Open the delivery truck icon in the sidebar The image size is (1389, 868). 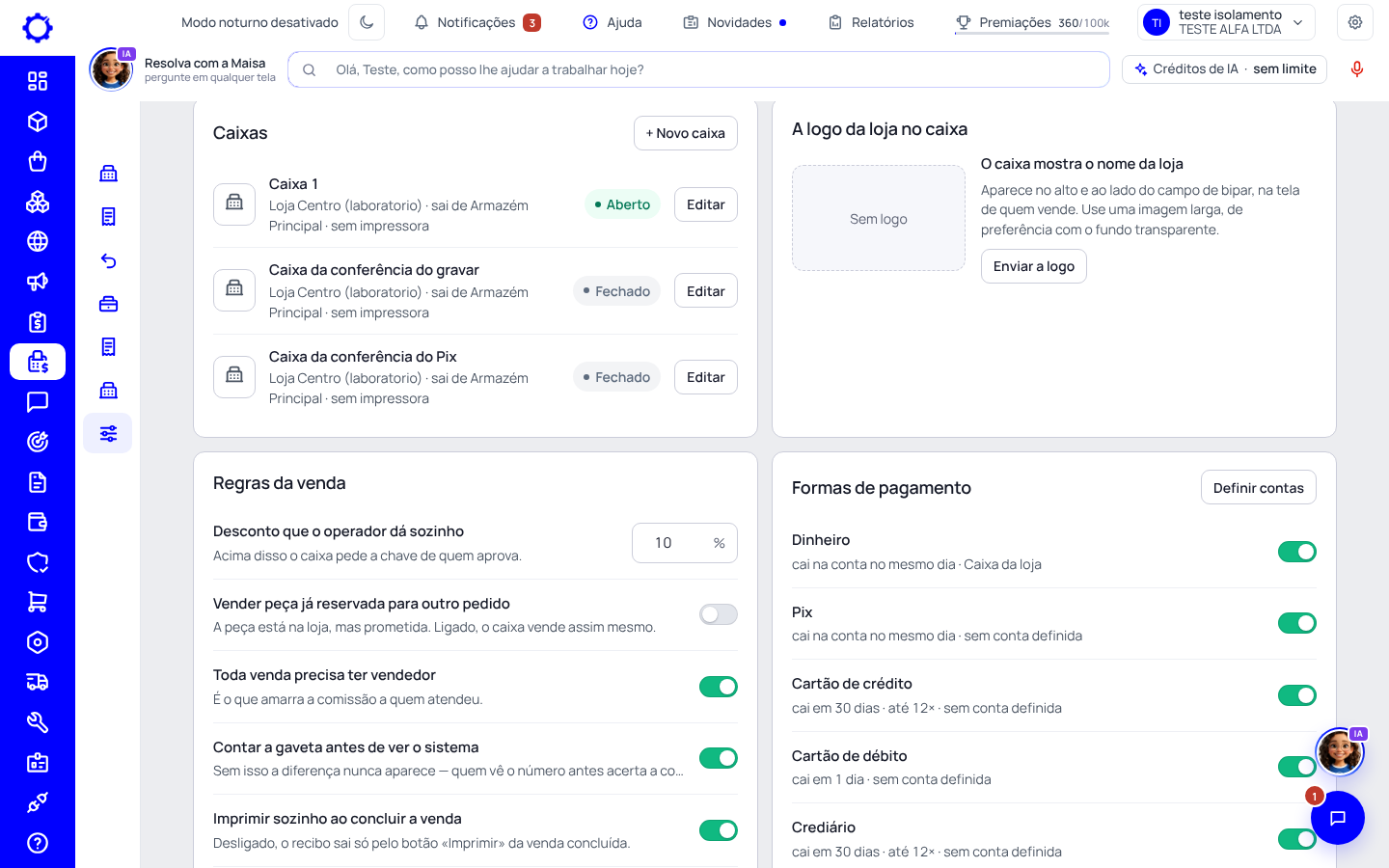point(38,682)
